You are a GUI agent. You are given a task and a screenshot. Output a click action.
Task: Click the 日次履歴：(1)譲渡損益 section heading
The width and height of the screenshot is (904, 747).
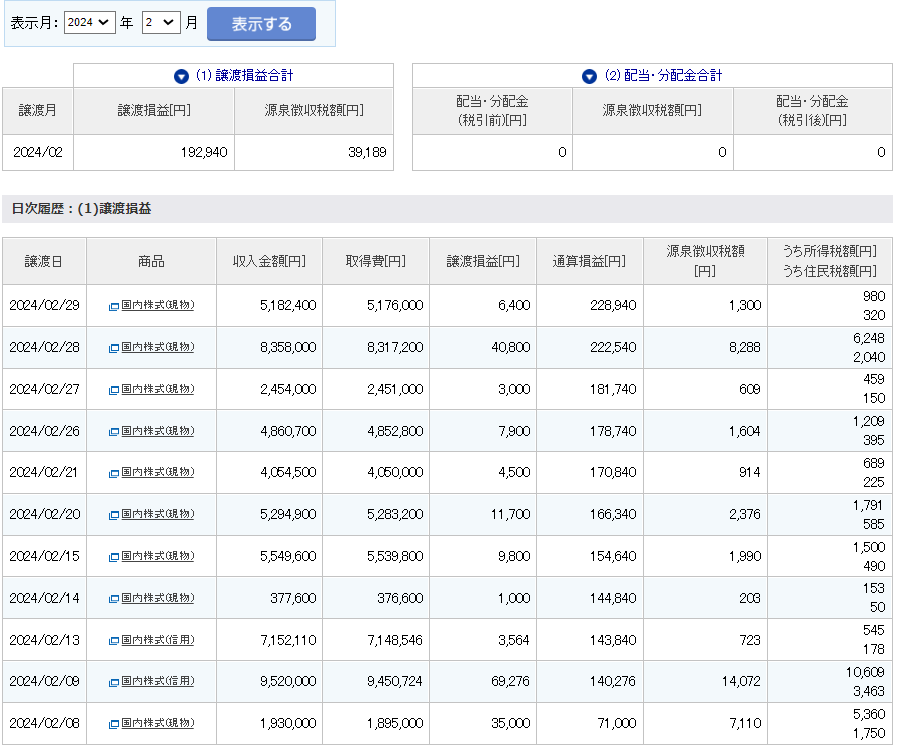coord(81,209)
